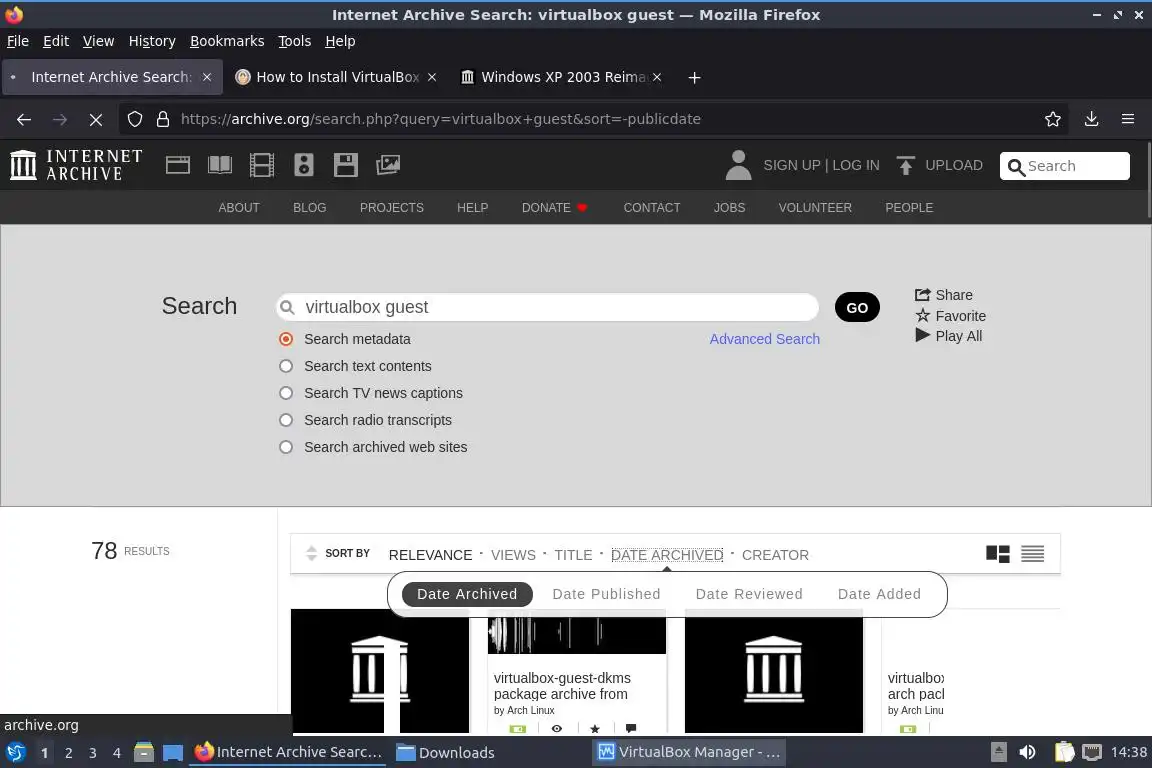Open the Web (Wayback) media icon
This screenshot has width=1152, height=768.
[178, 165]
